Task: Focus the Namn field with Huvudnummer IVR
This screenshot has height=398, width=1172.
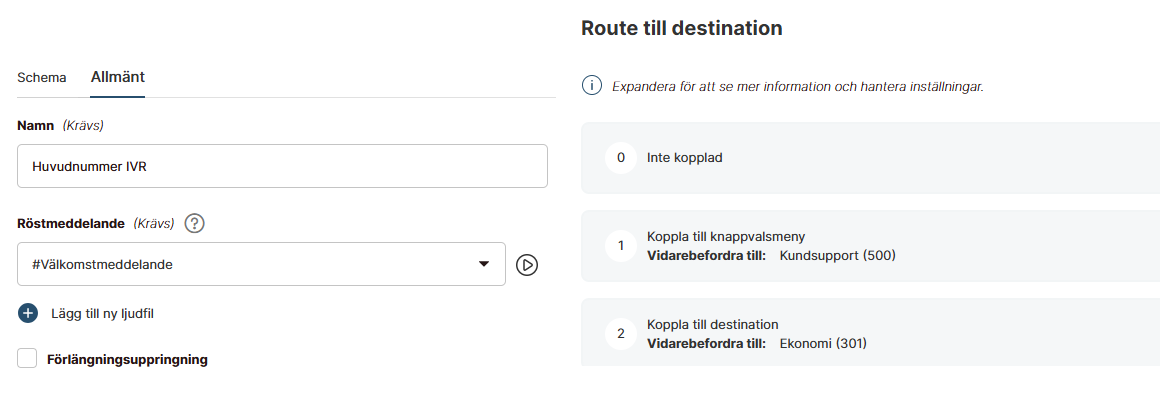Action: tap(283, 166)
